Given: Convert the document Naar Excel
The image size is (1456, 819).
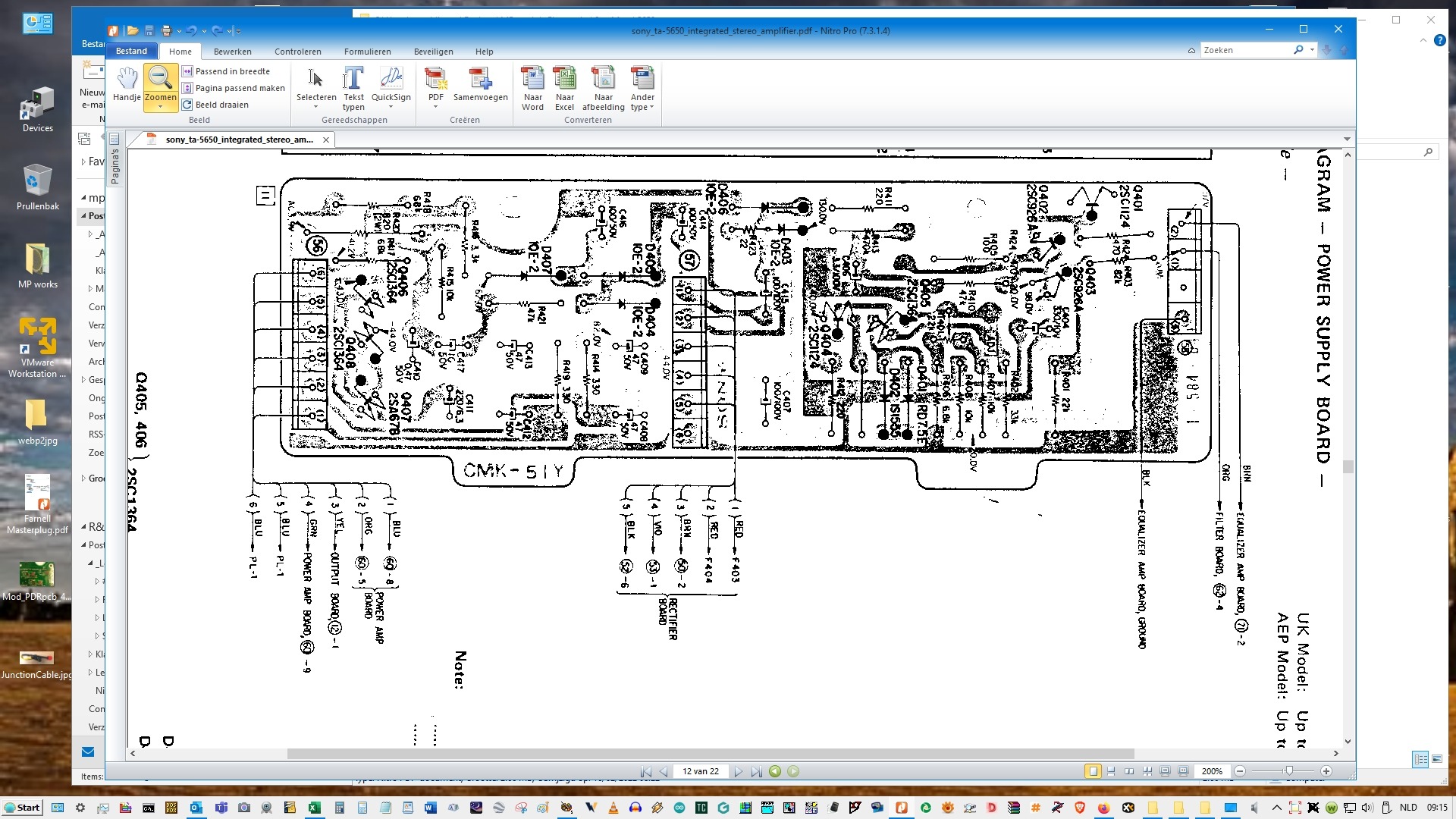Looking at the screenshot, I should [x=564, y=88].
